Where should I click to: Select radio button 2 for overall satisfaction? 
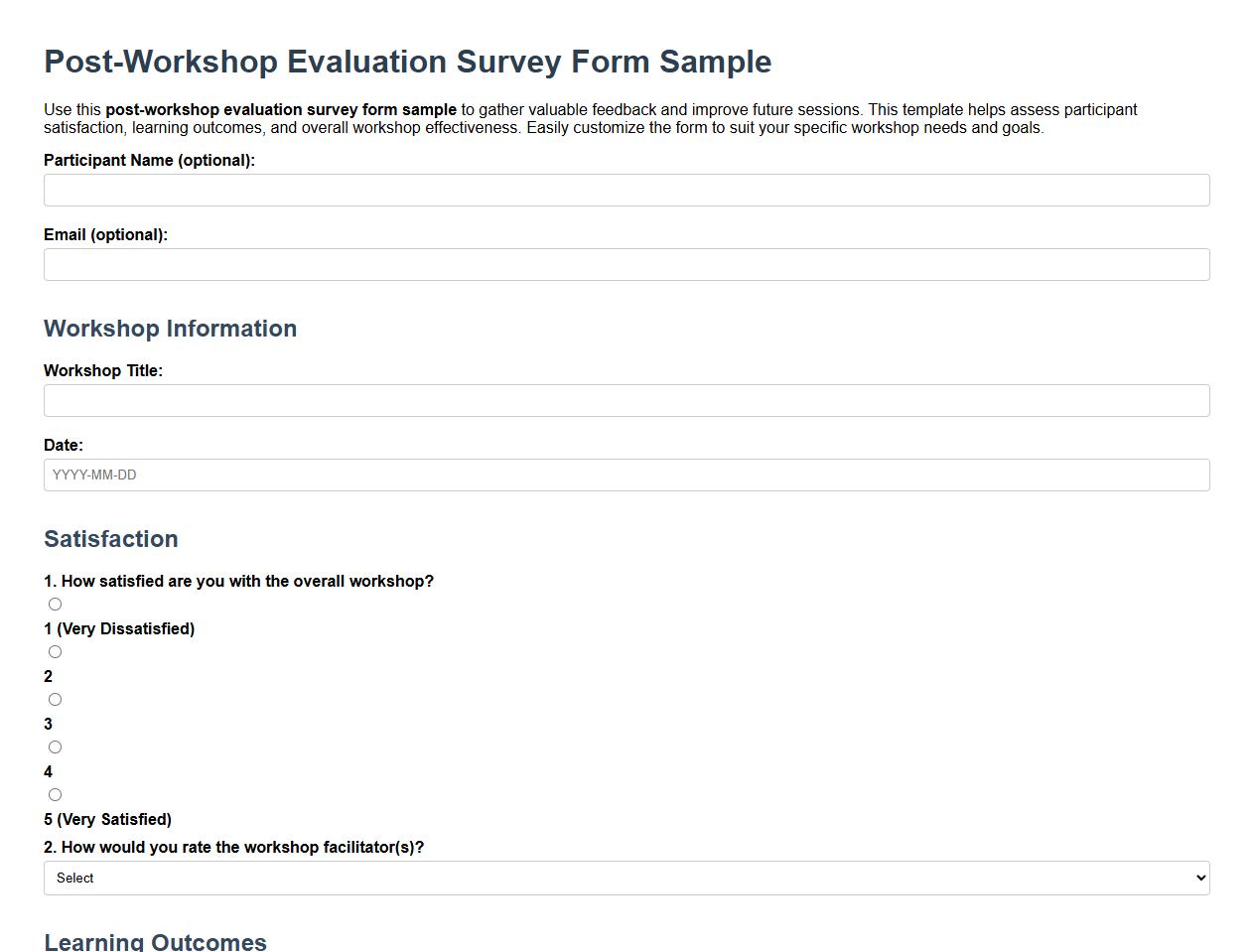click(x=55, y=651)
